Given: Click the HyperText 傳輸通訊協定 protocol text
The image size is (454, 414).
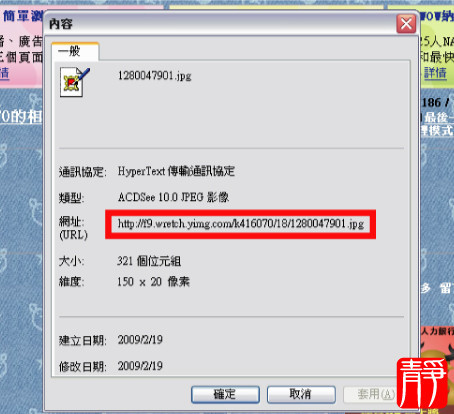Looking at the screenshot, I should (x=176, y=171).
